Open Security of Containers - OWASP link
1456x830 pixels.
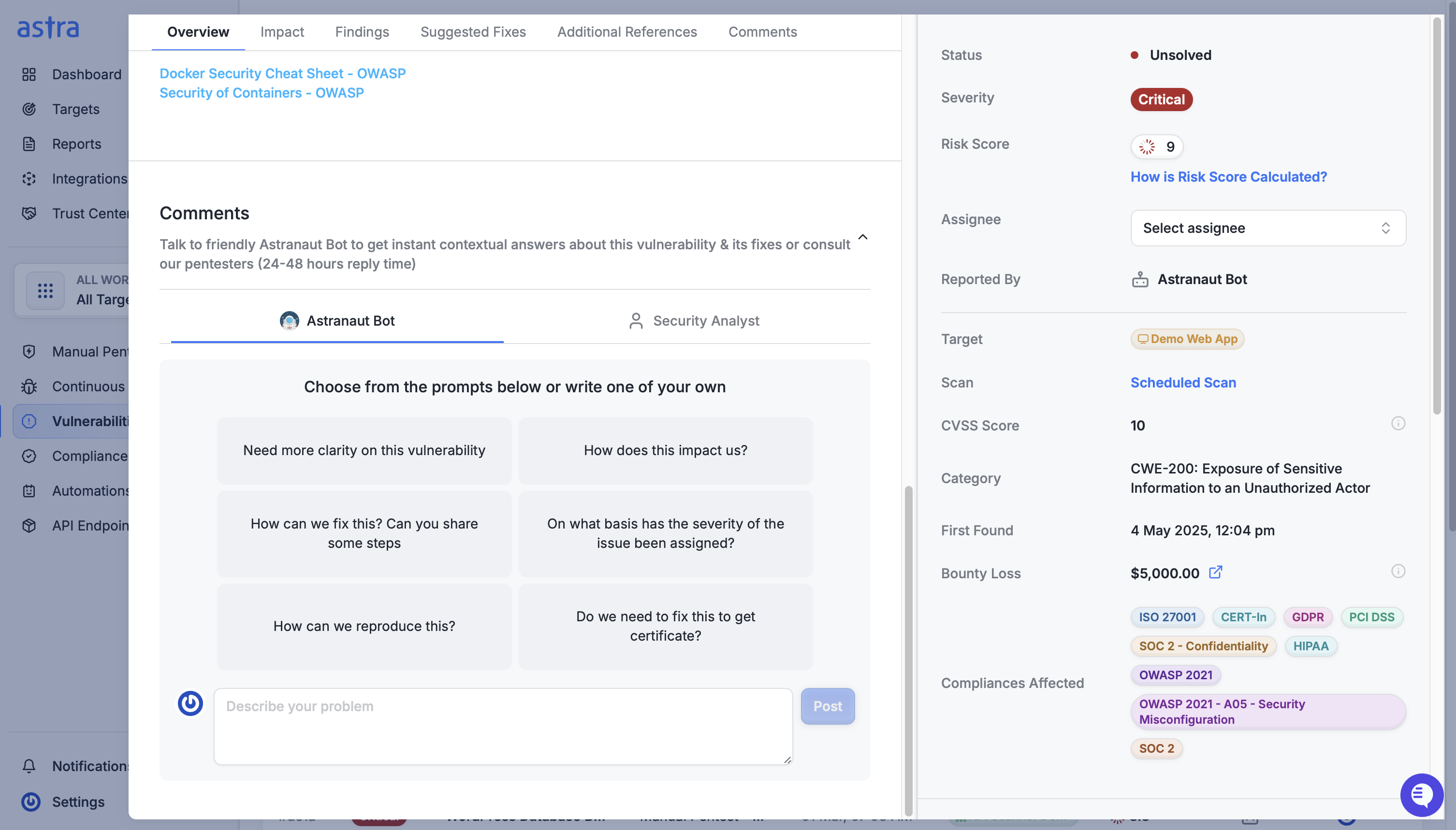[x=261, y=93]
